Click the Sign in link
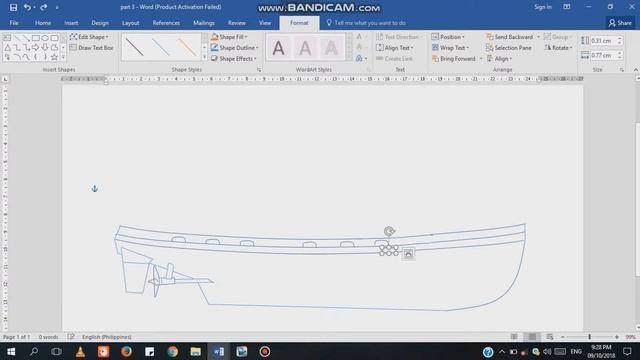The height and width of the screenshot is (360, 640). pyautogui.click(x=543, y=7)
